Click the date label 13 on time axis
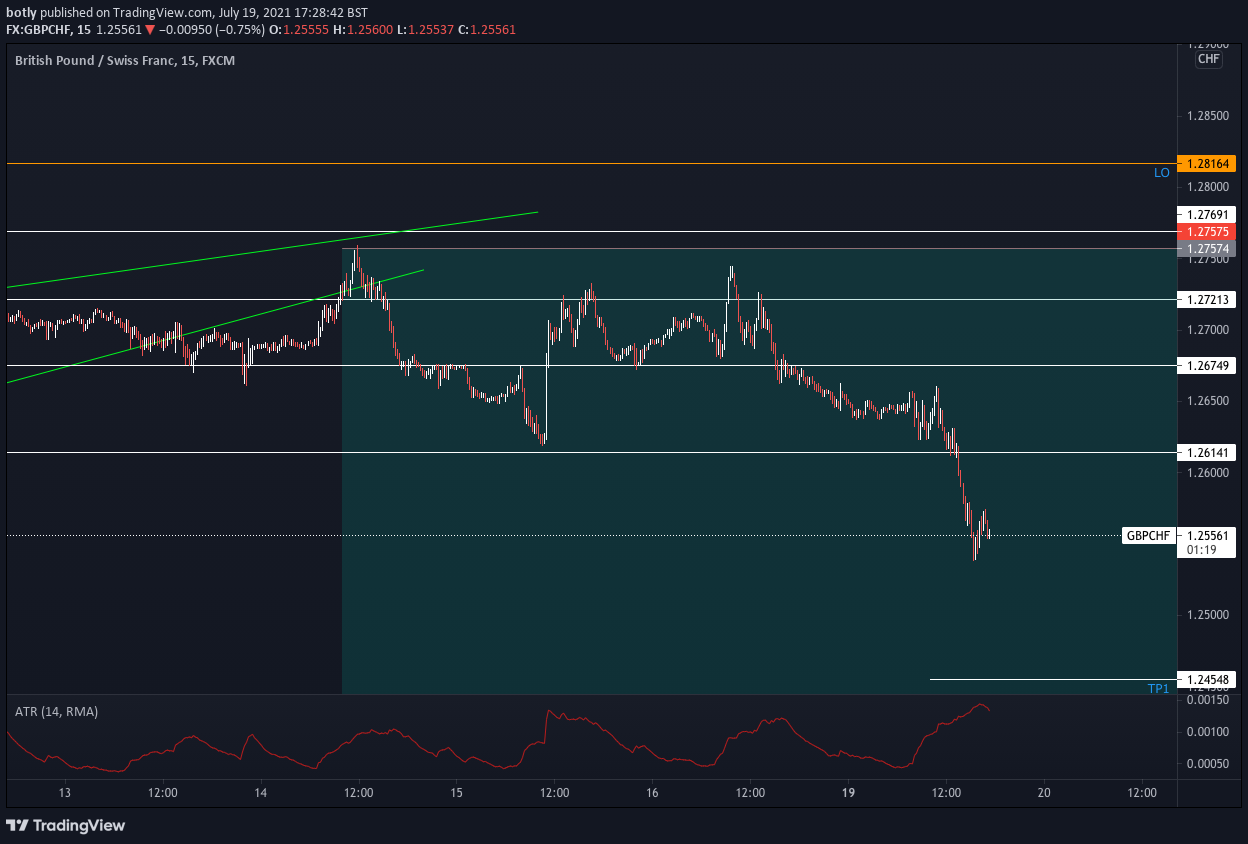 click(x=65, y=793)
